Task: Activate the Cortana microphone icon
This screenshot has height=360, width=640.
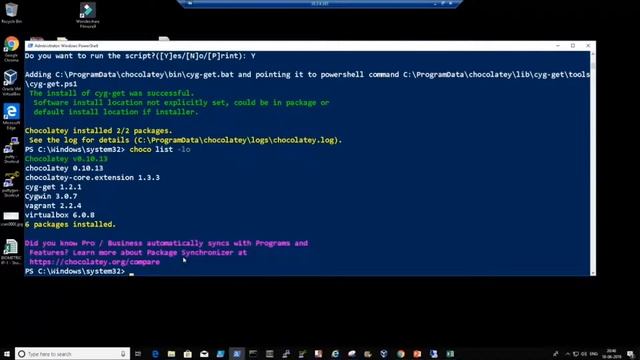Action: (123, 354)
